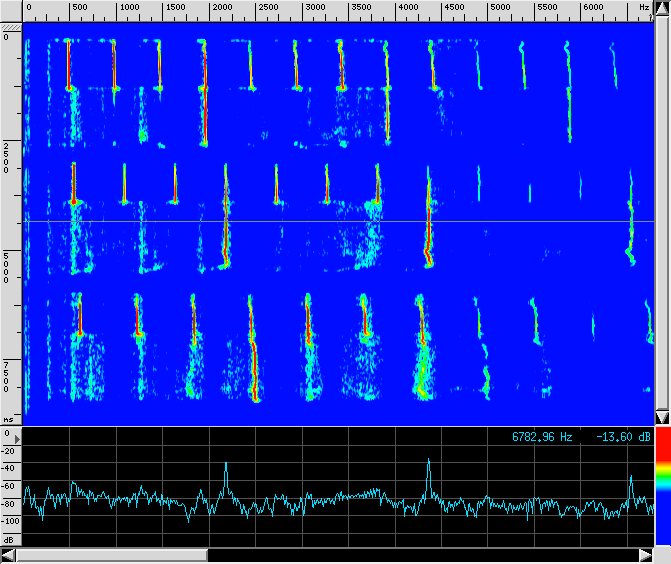Click the 6782.96 Hz frequency readout
Viewport: 671px width, 564px height.
[x=541, y=437]
